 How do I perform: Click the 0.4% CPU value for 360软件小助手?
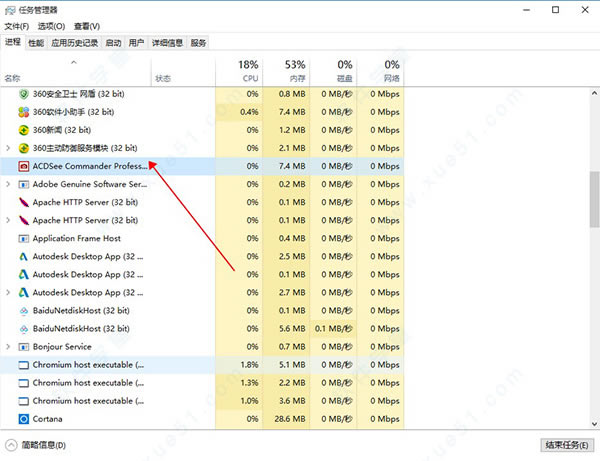249,112
